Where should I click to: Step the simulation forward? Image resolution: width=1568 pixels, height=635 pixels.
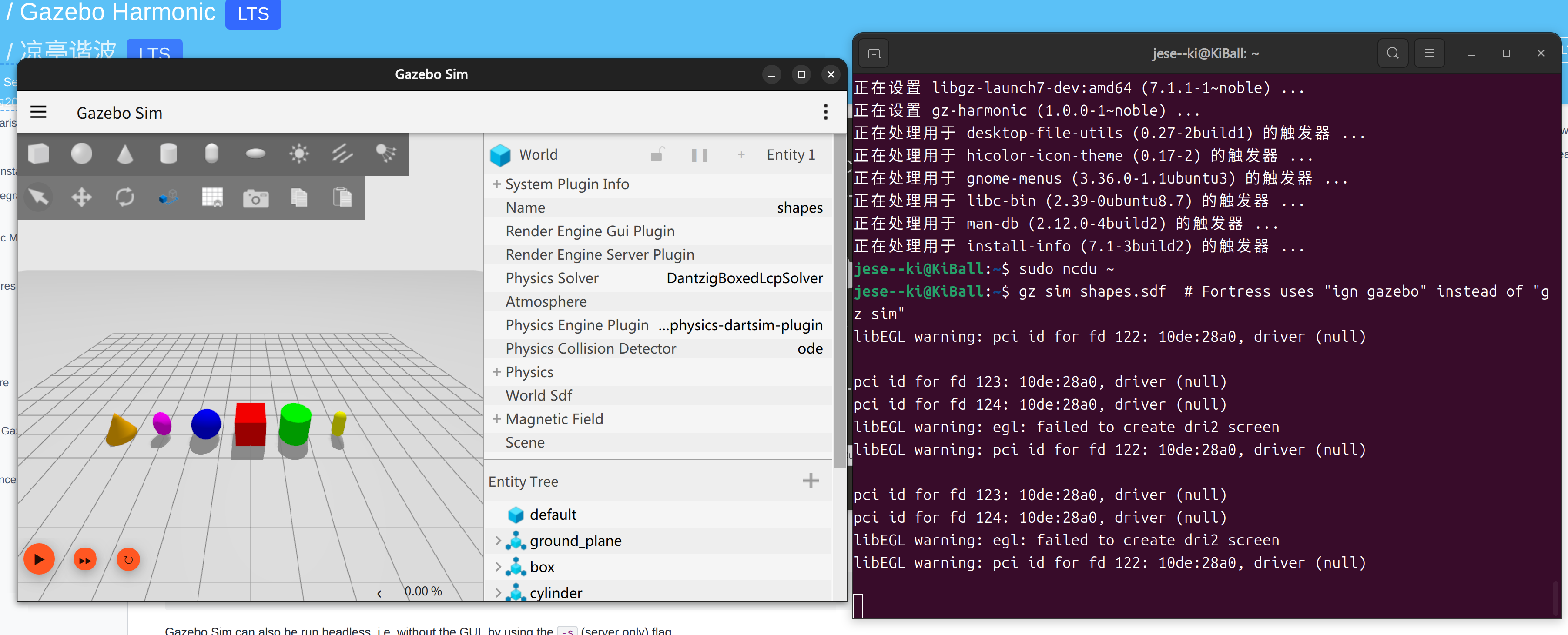(x=85, y=560)
